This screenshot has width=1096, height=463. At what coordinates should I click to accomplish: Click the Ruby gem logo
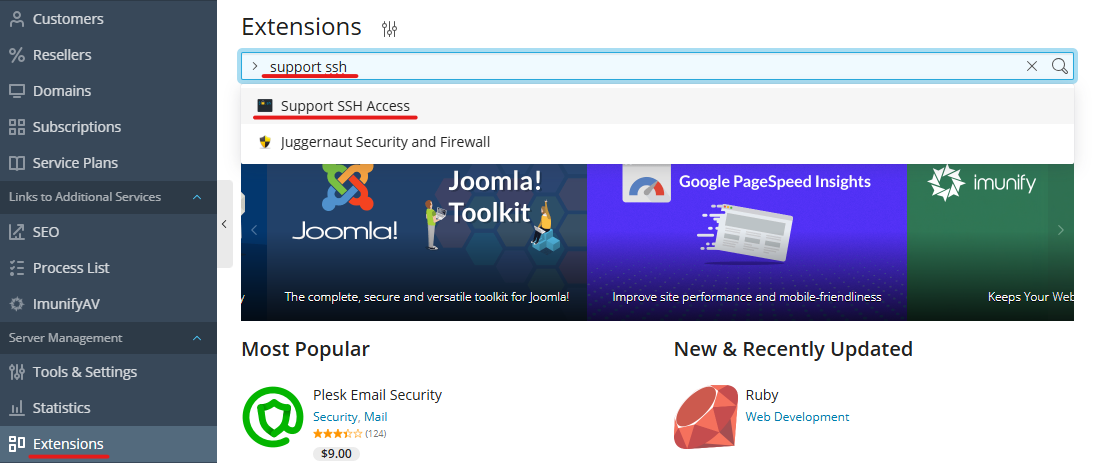click(x=706, y=417)
